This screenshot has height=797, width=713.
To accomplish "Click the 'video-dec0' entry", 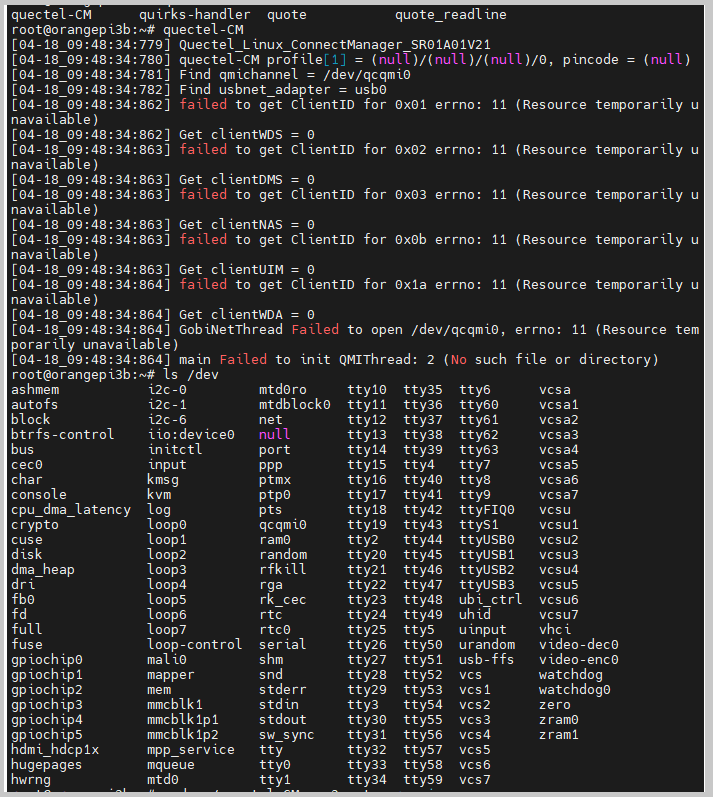I will pyautogui.click(x=579, y=645).
